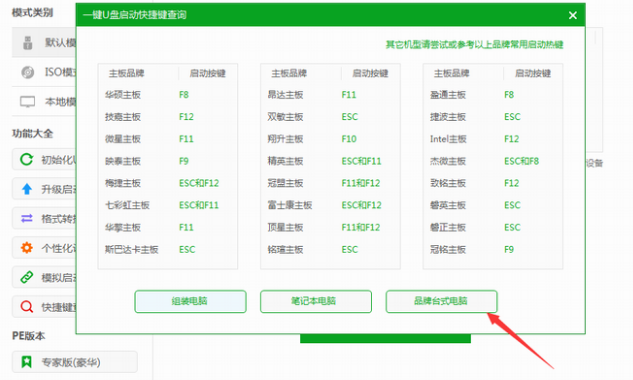This screenshot has height=380, width=633.
Task: Click the green chain simulate boot icon
Action: click(x=27, y=277)
